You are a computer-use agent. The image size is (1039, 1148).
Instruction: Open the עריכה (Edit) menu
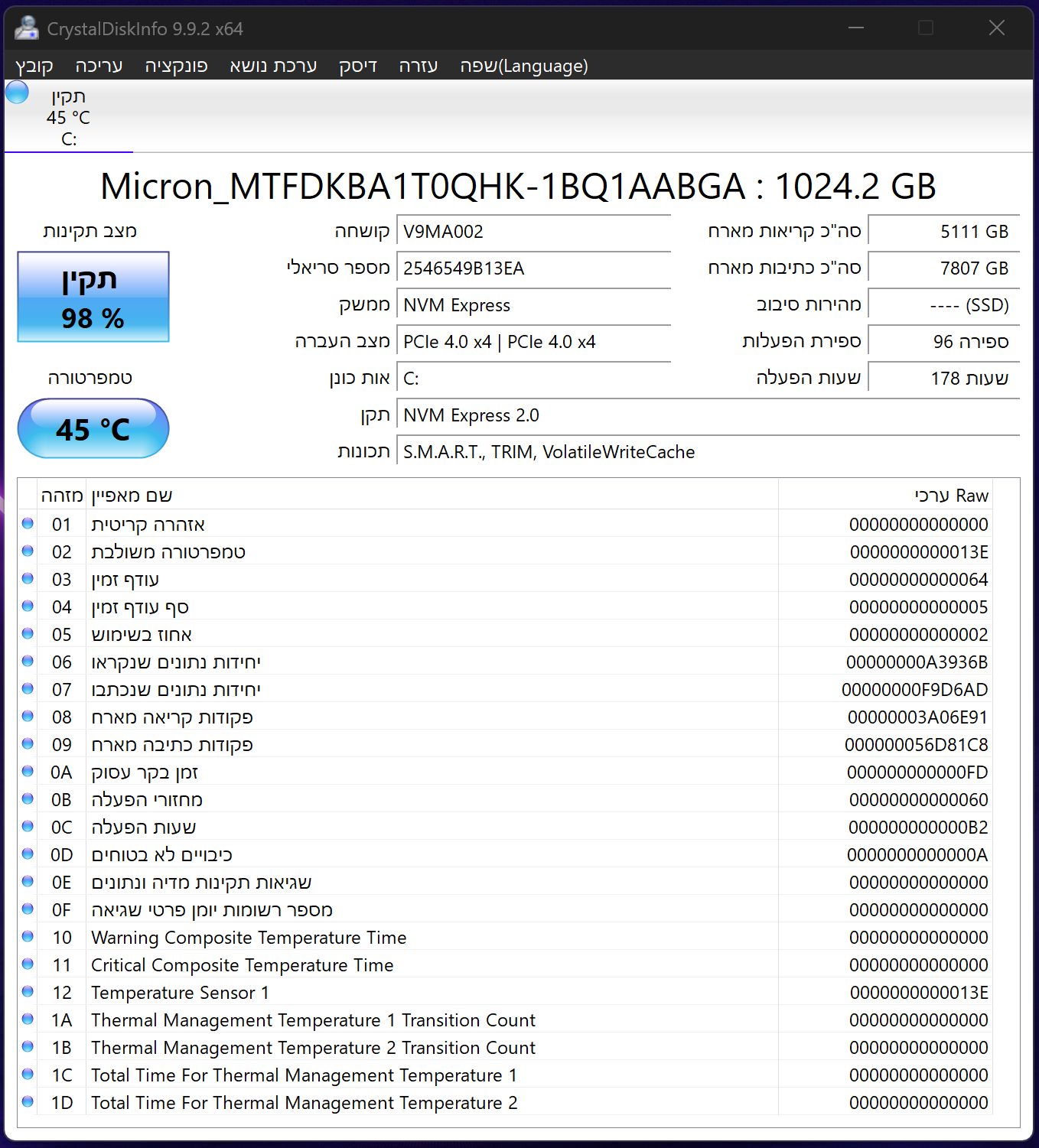[x=99, y=66]
